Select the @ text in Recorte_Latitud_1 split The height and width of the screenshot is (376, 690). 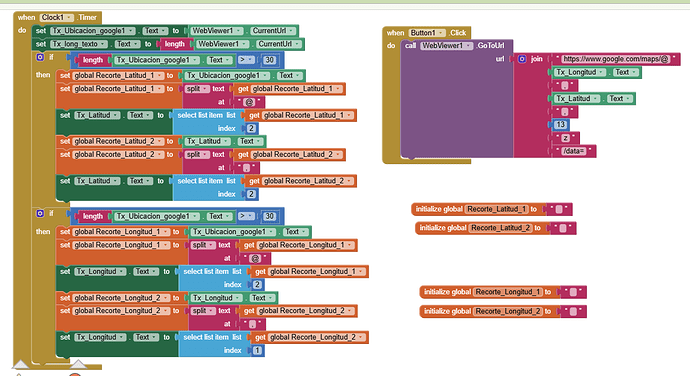click(249, 102)
